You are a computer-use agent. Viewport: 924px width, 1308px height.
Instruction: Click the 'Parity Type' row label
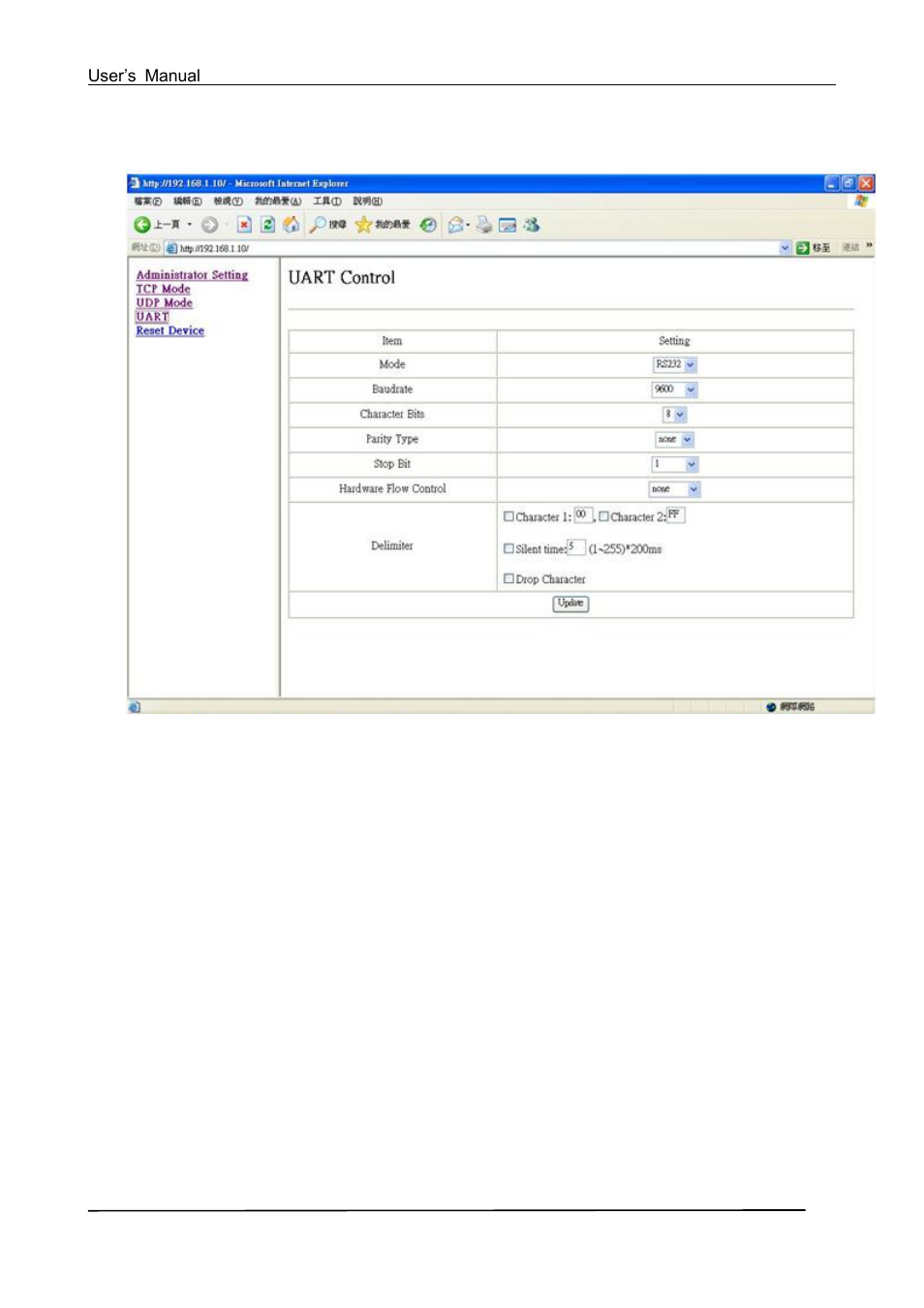(x=392, y=439)
